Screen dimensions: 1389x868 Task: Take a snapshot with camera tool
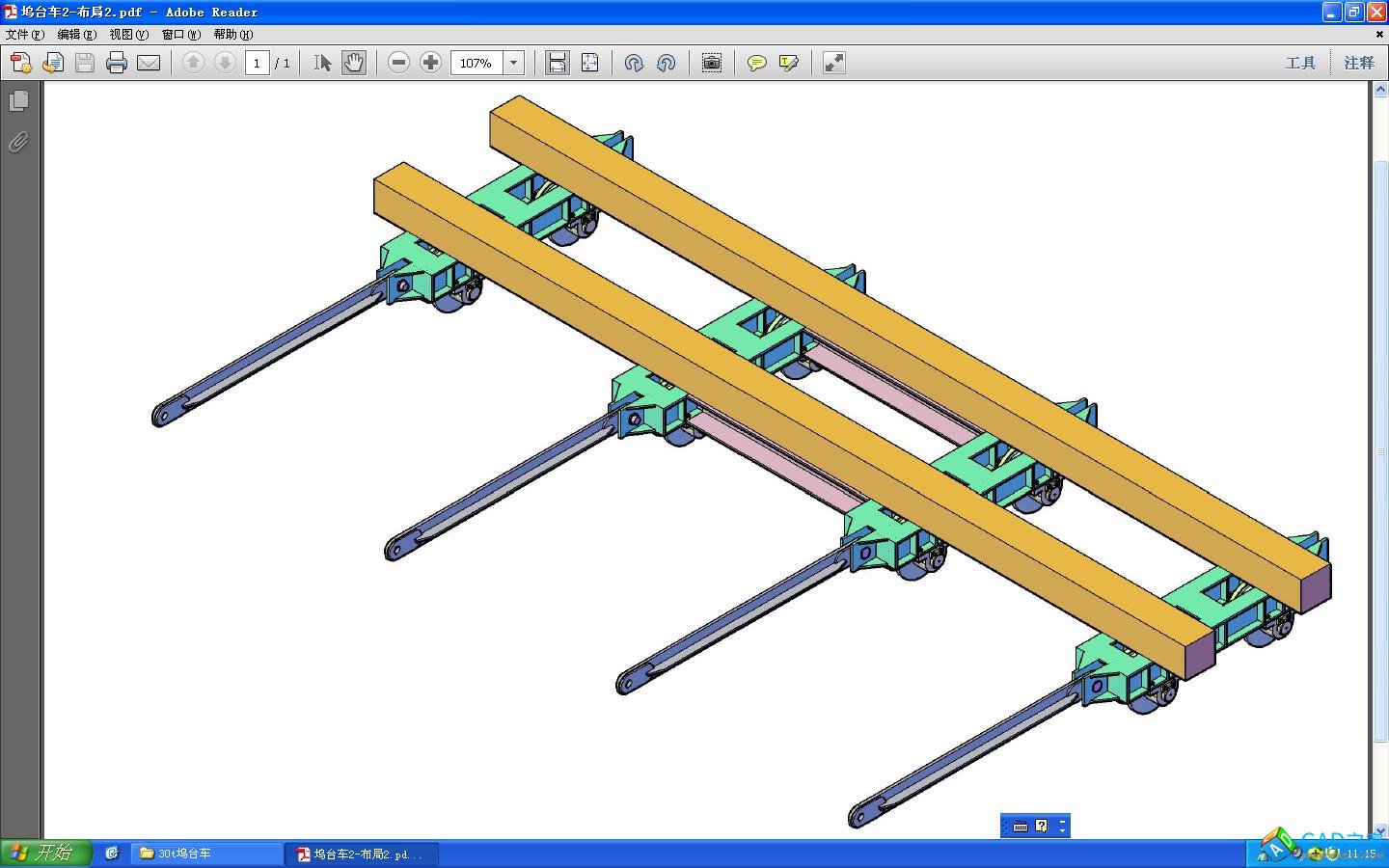click(711, 64)
